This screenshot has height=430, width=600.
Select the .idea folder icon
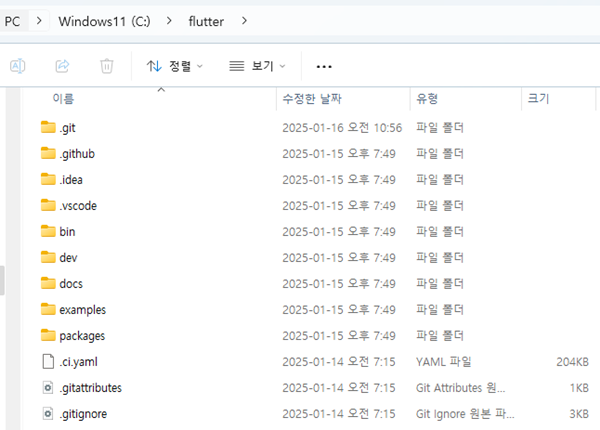48,179
